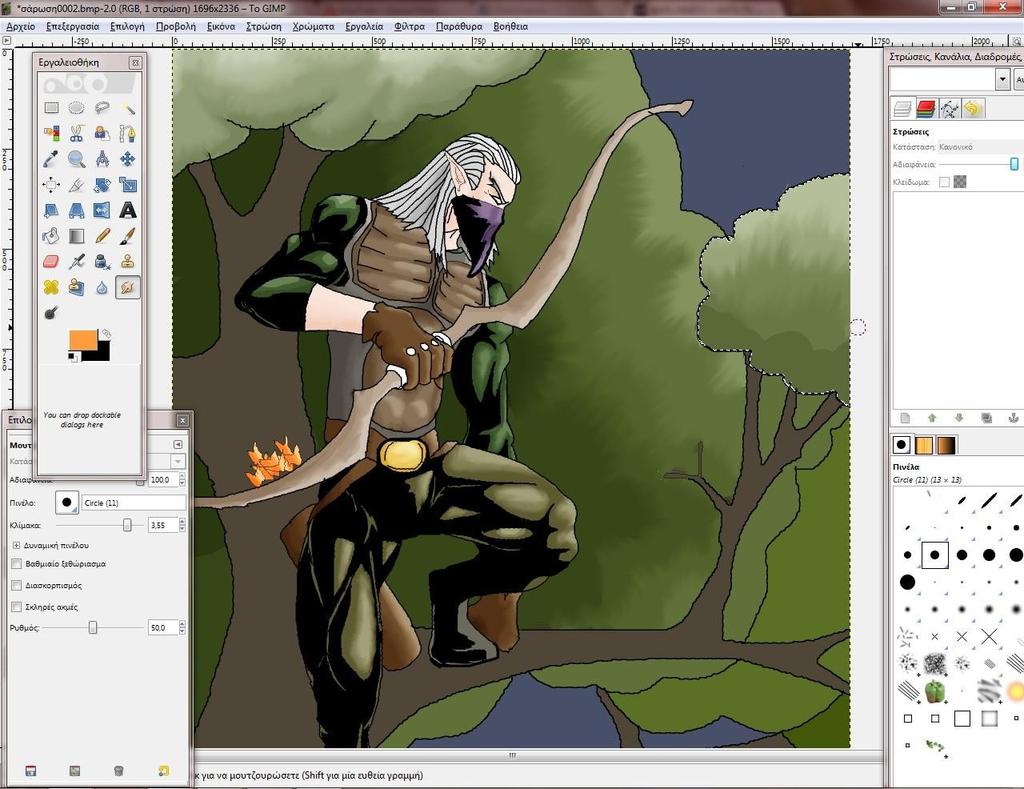Click the orange foreground color swatch
Viewport: 1024px width, 789px height.
[82, 340]
